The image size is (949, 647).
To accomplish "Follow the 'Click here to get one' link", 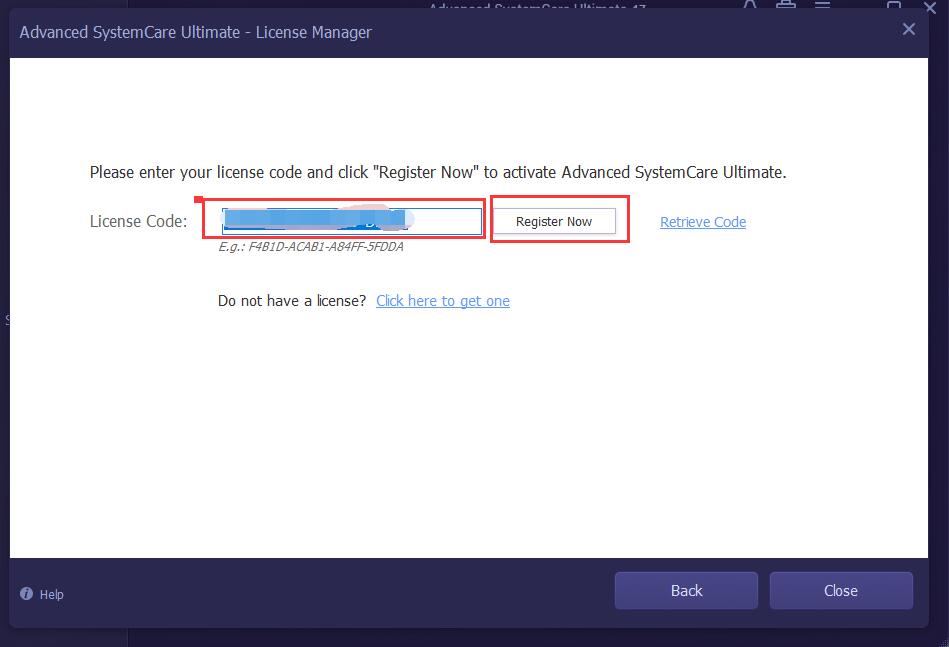I will (442, 301).
